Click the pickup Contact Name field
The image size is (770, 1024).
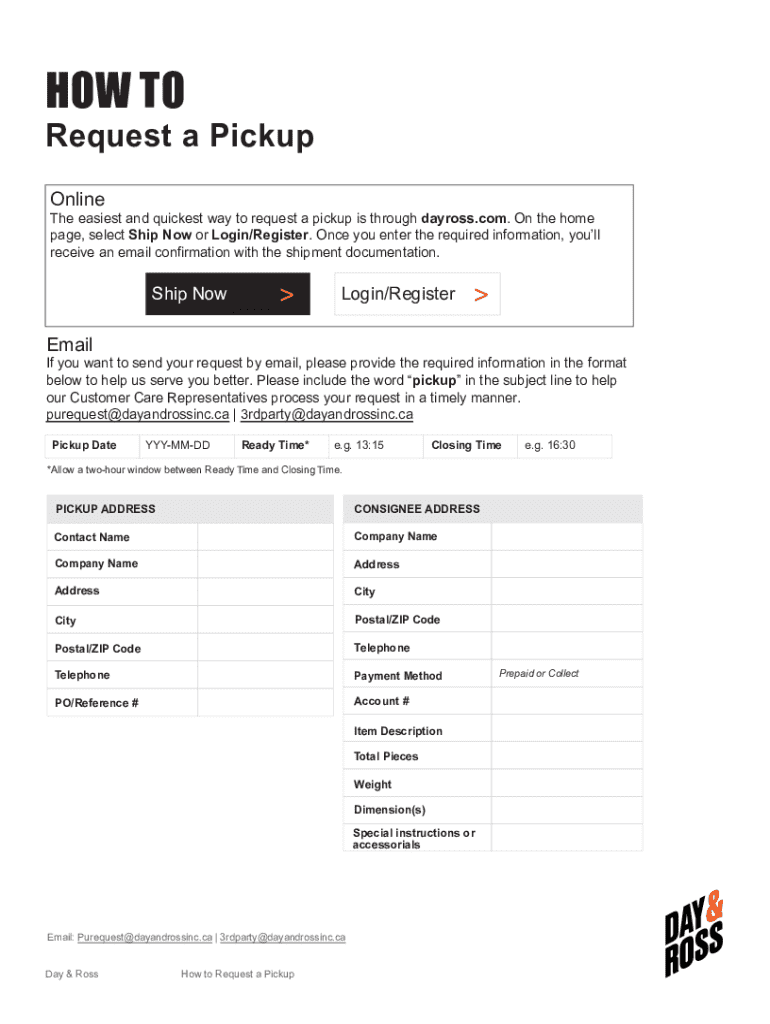pos(264,537)
